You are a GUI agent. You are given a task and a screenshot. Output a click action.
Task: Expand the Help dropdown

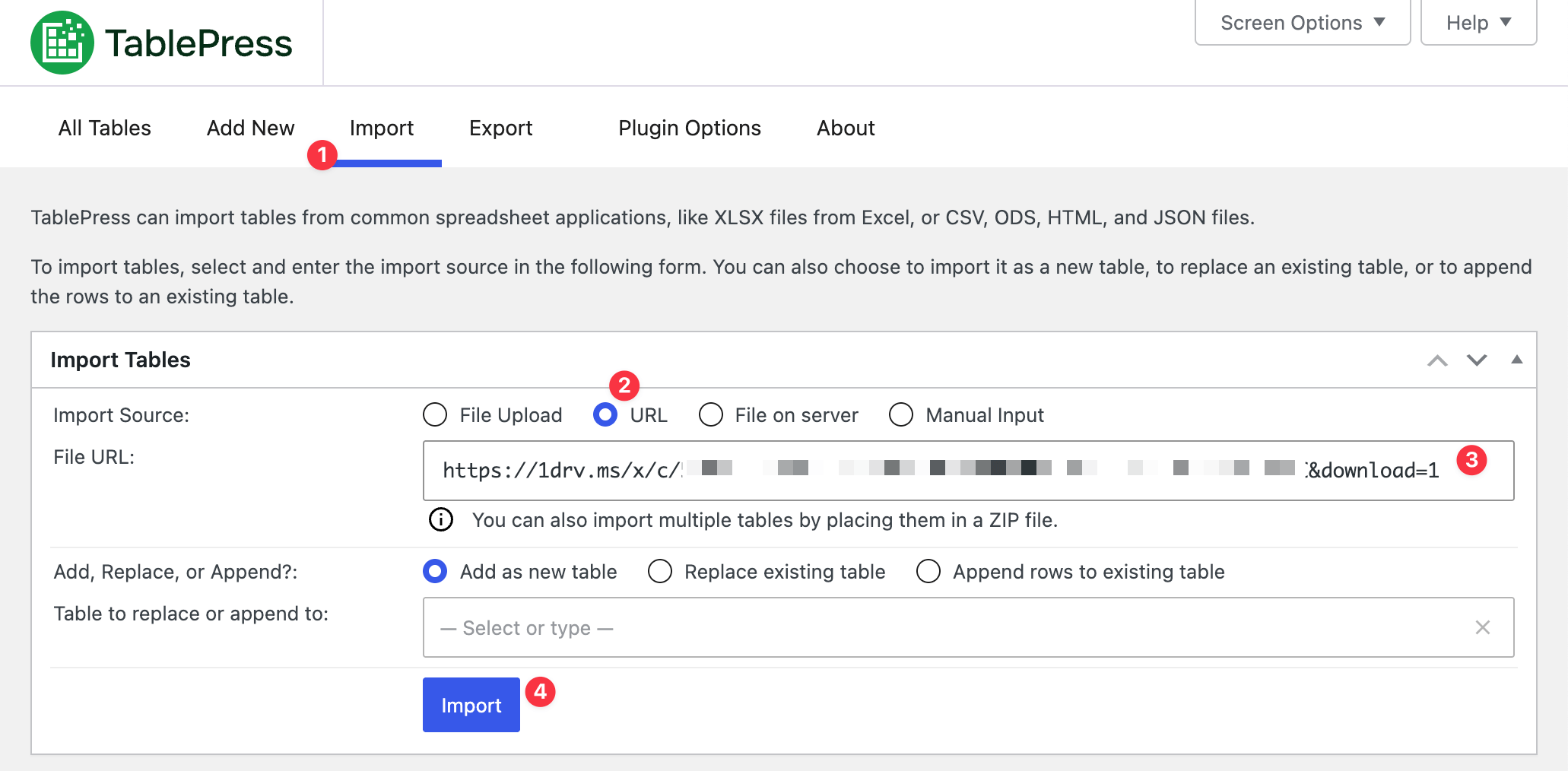(1478, 22)
